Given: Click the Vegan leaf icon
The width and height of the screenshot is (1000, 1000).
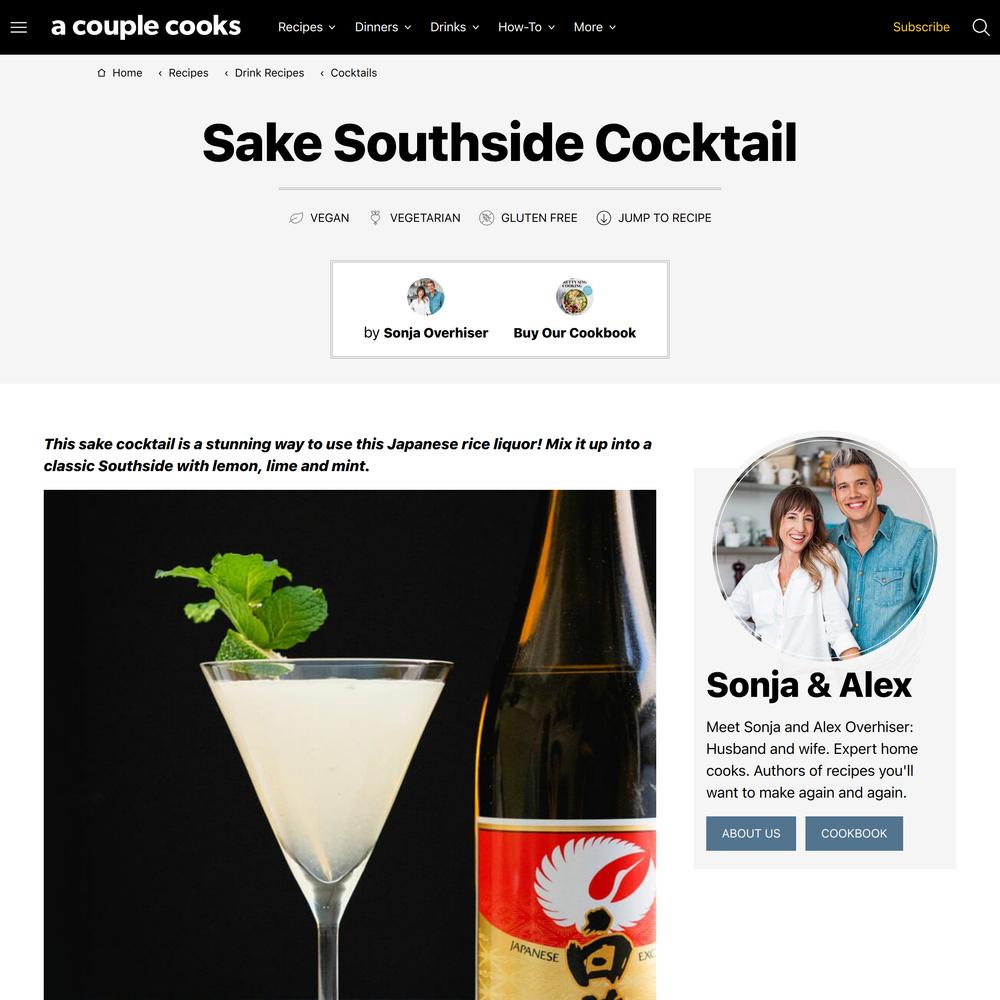Looking at the screenshot, I should point(296,218).
